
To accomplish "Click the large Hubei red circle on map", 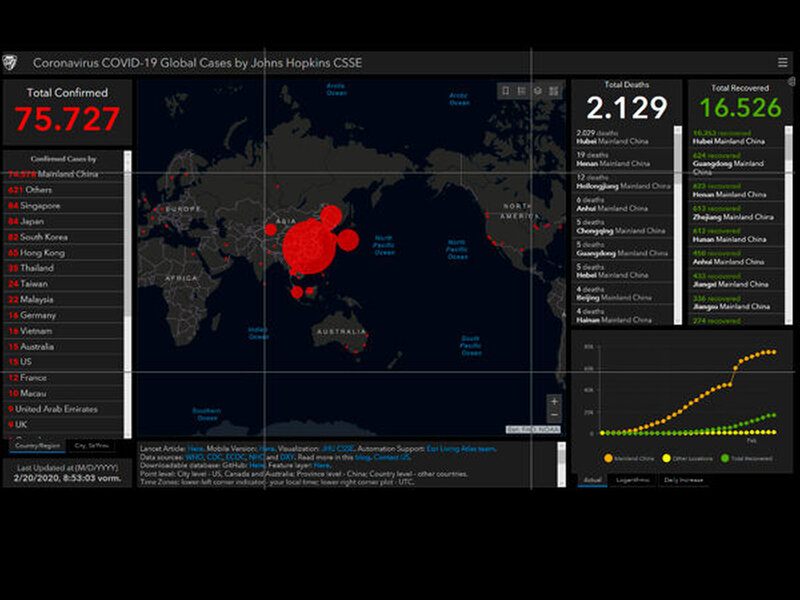I will pyautogui.click(x=309, y=246).
